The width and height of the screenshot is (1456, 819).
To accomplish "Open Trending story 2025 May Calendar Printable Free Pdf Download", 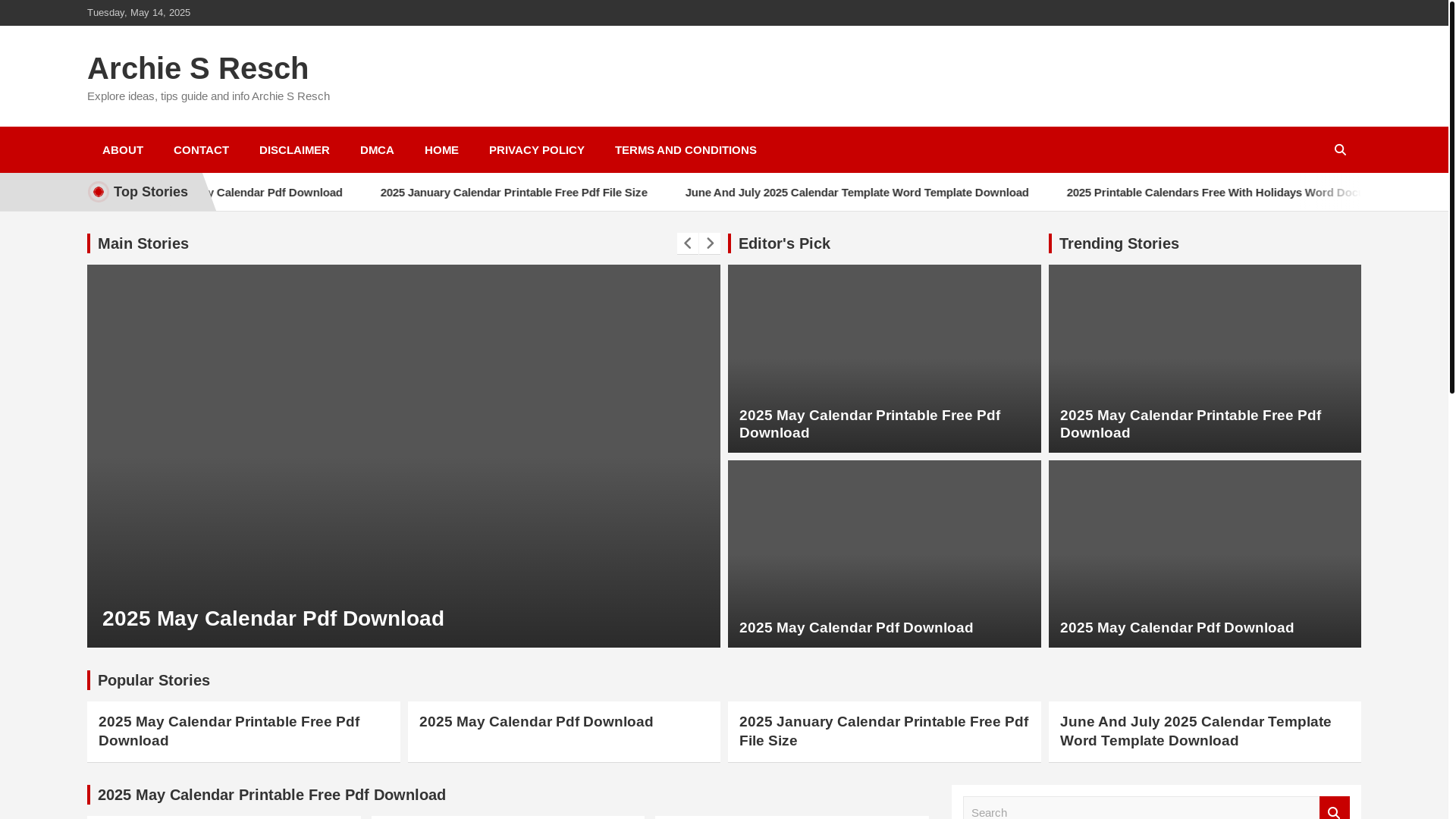I will pos(1191,424).
